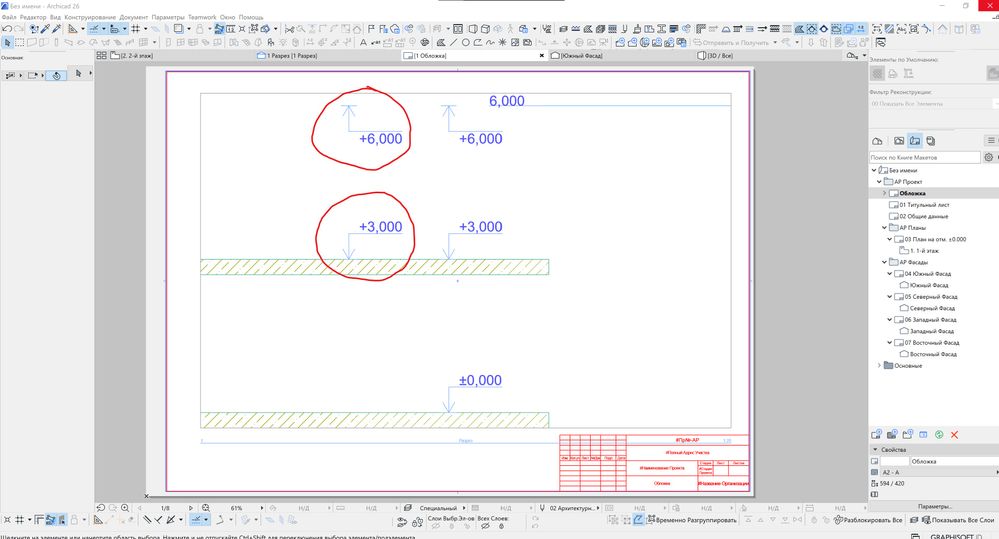Switch navigator to View Map icon
The image size is (999, 539).
pos(899,141)
